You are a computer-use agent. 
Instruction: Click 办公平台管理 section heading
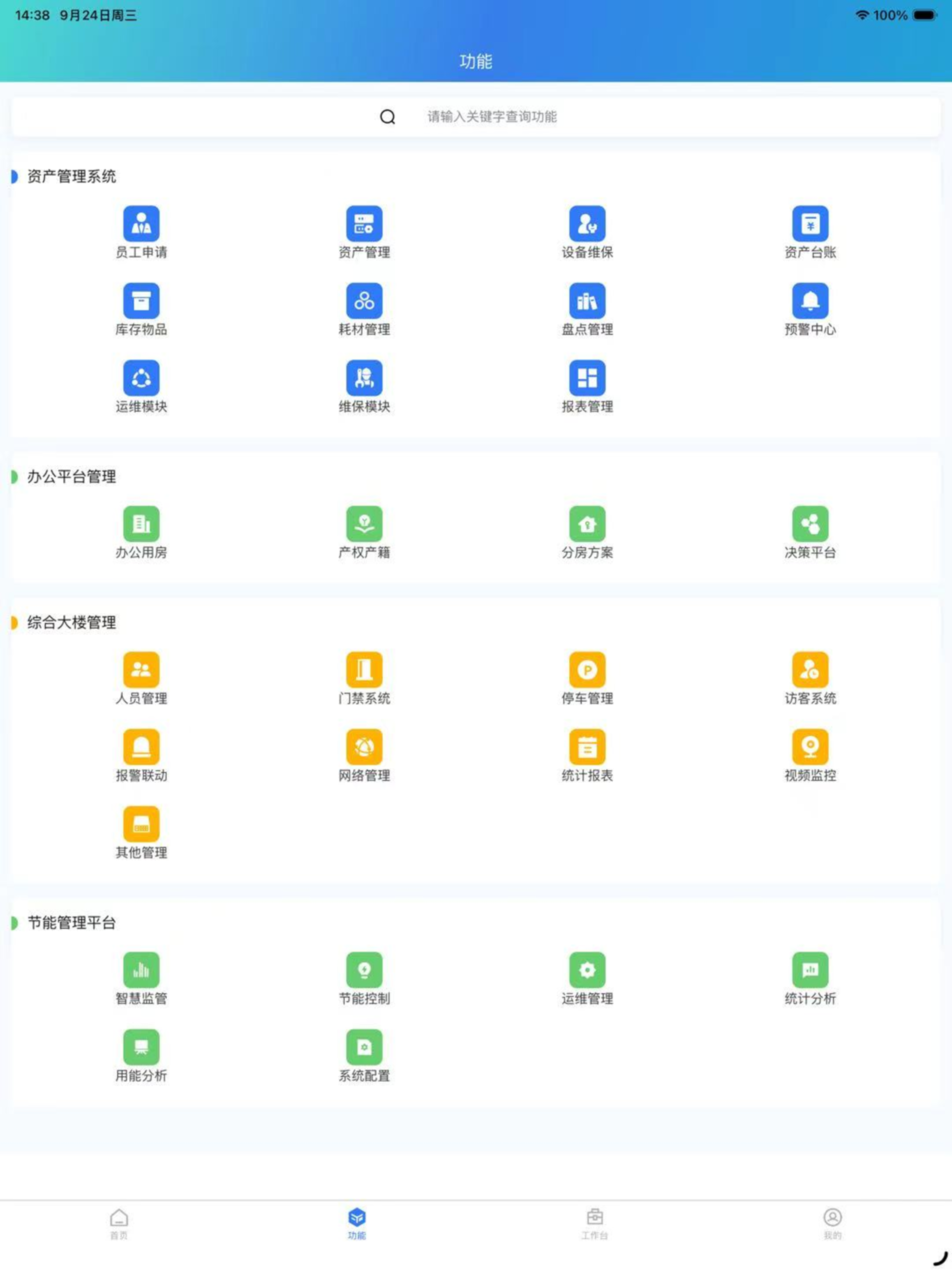point(71,476)
